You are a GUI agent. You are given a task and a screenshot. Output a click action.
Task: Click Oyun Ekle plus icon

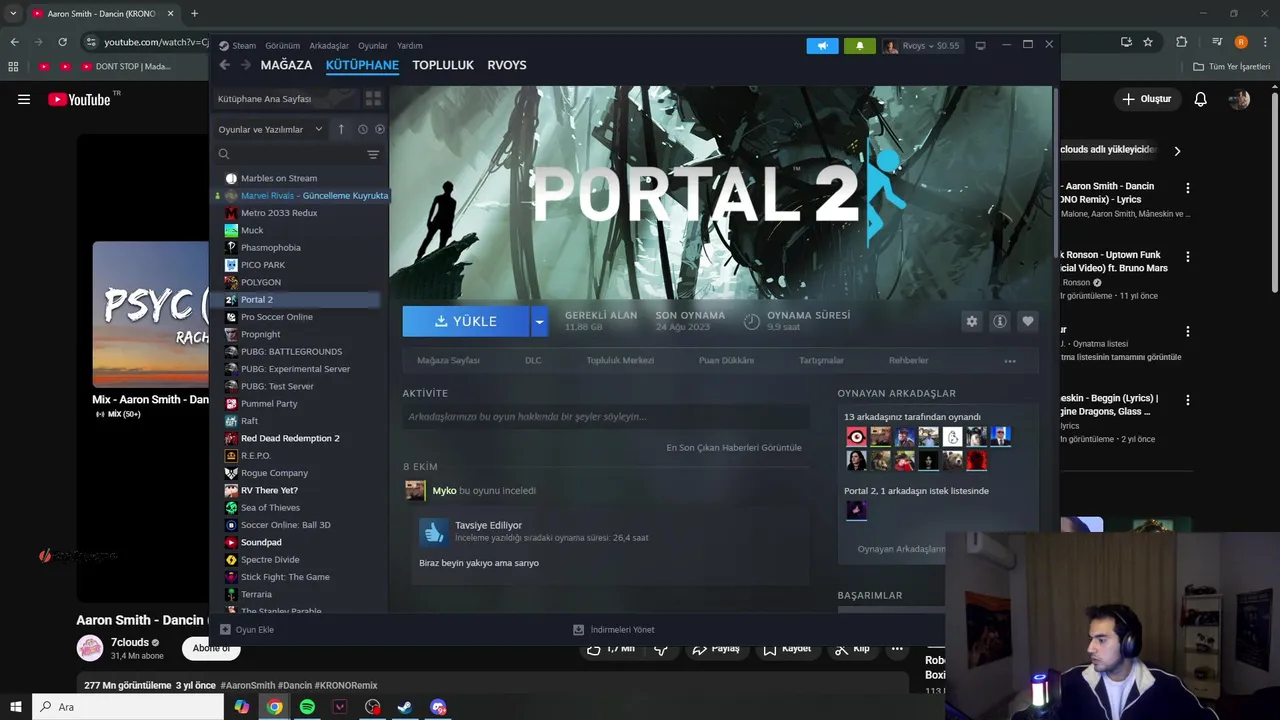click(225, 630)
